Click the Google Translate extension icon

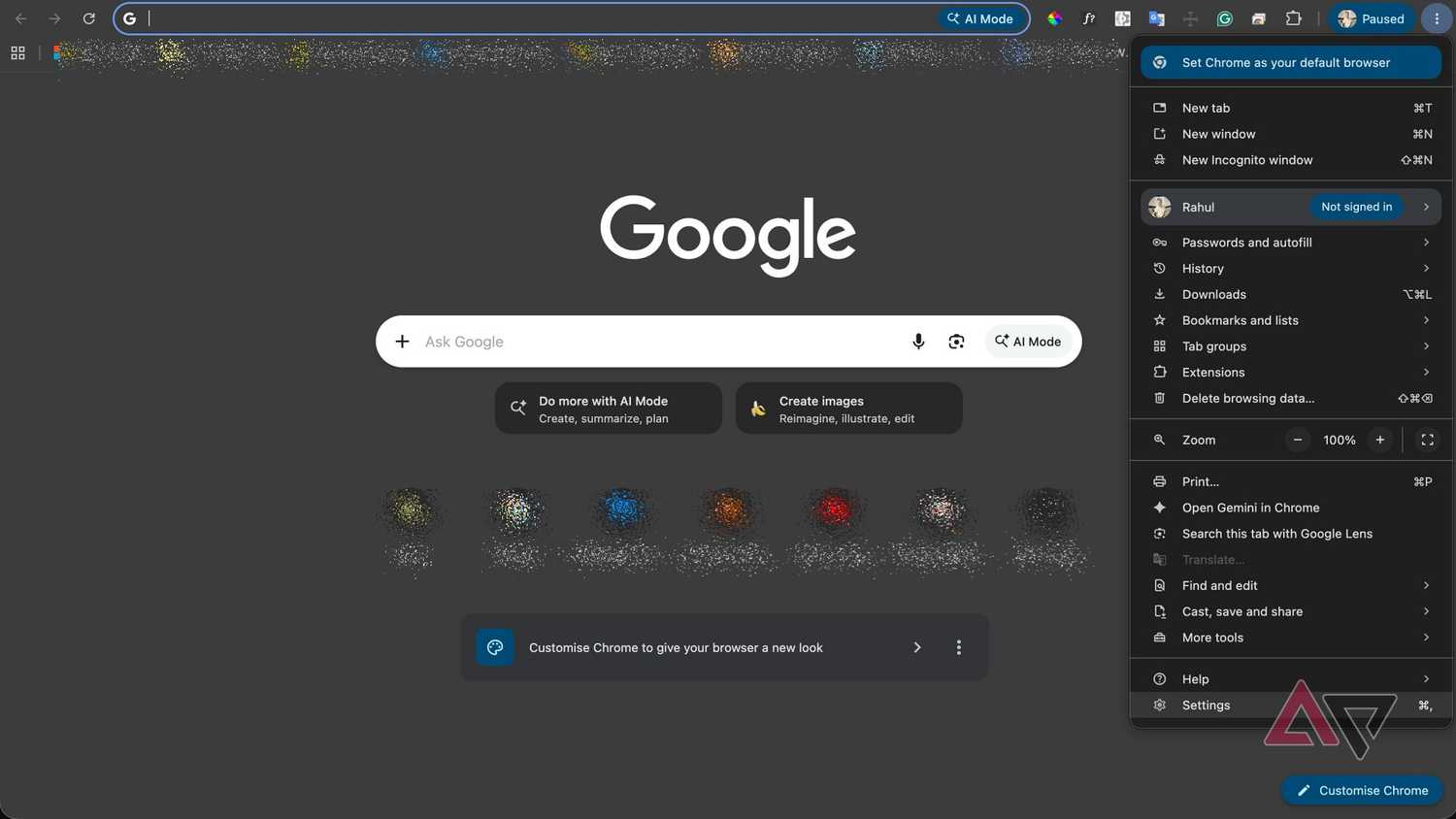click(x=1156, y=18)
